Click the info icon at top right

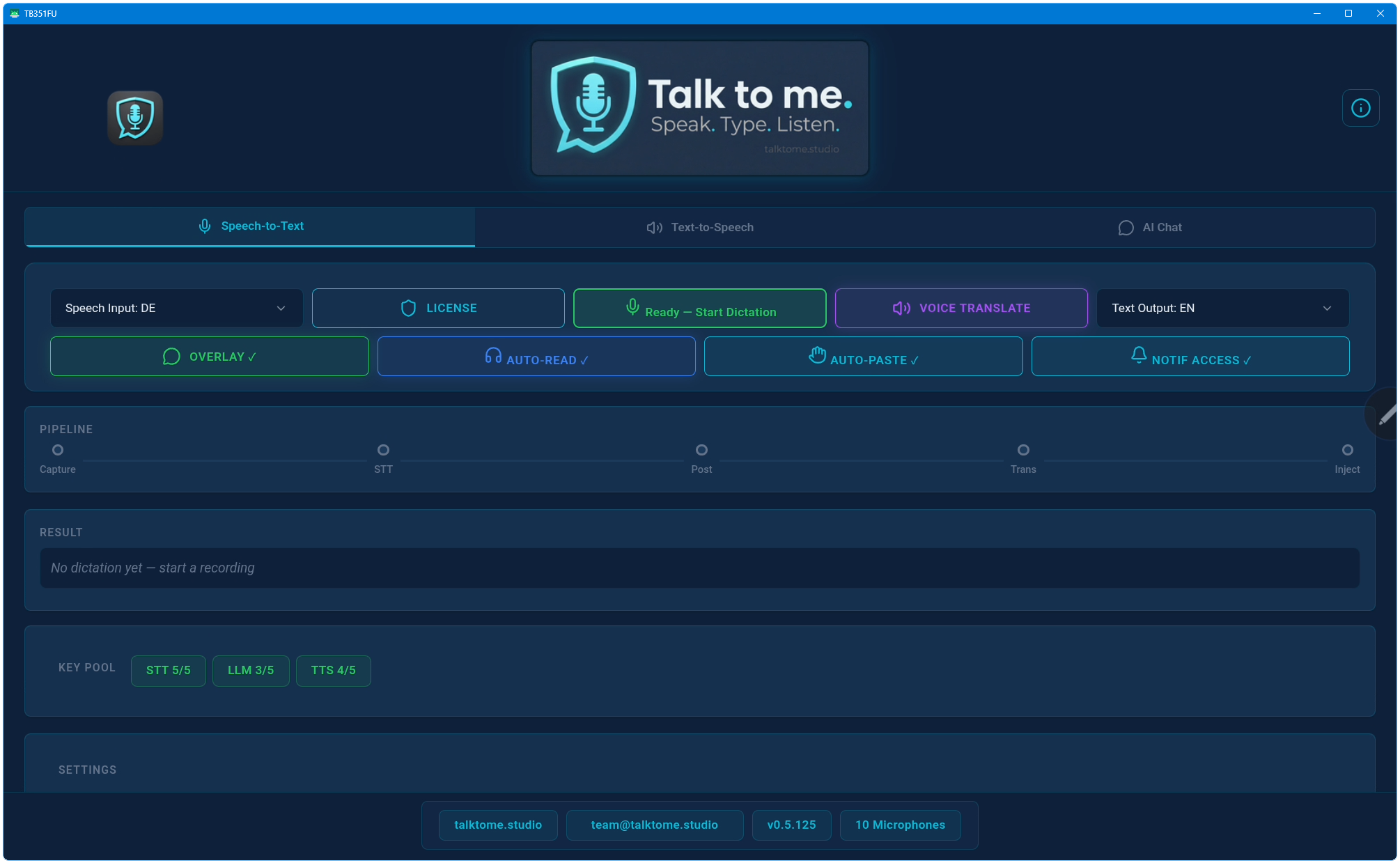(1360, 108)
